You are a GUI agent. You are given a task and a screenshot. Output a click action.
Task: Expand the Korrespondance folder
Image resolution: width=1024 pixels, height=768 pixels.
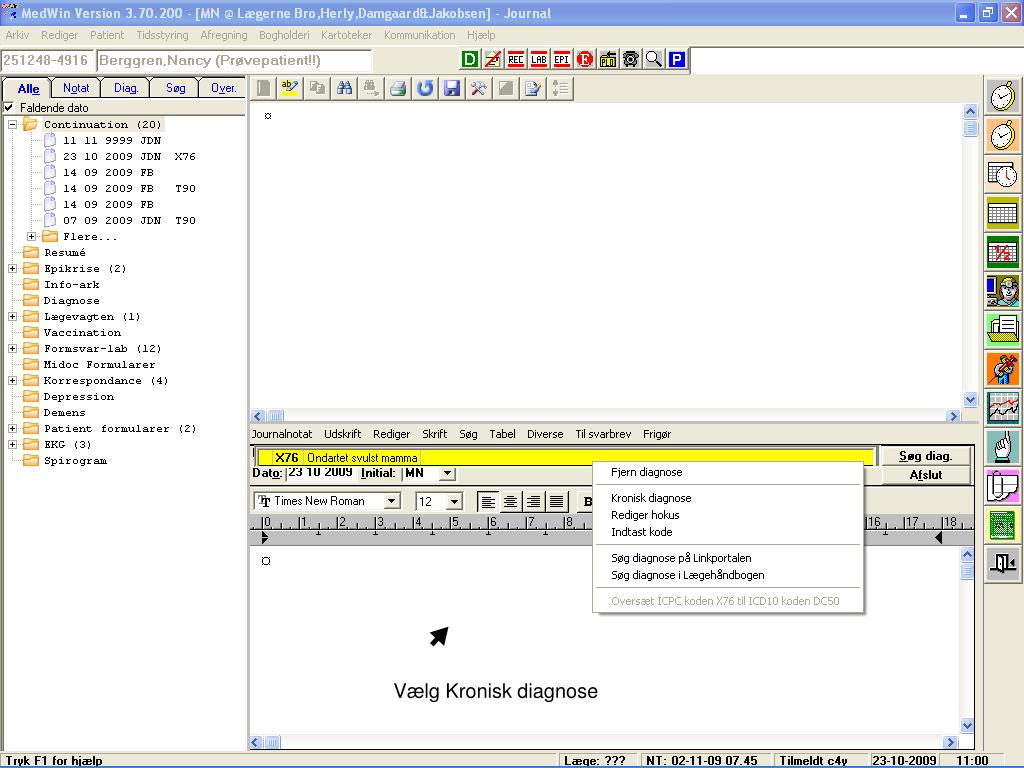(x=12, y=380)
